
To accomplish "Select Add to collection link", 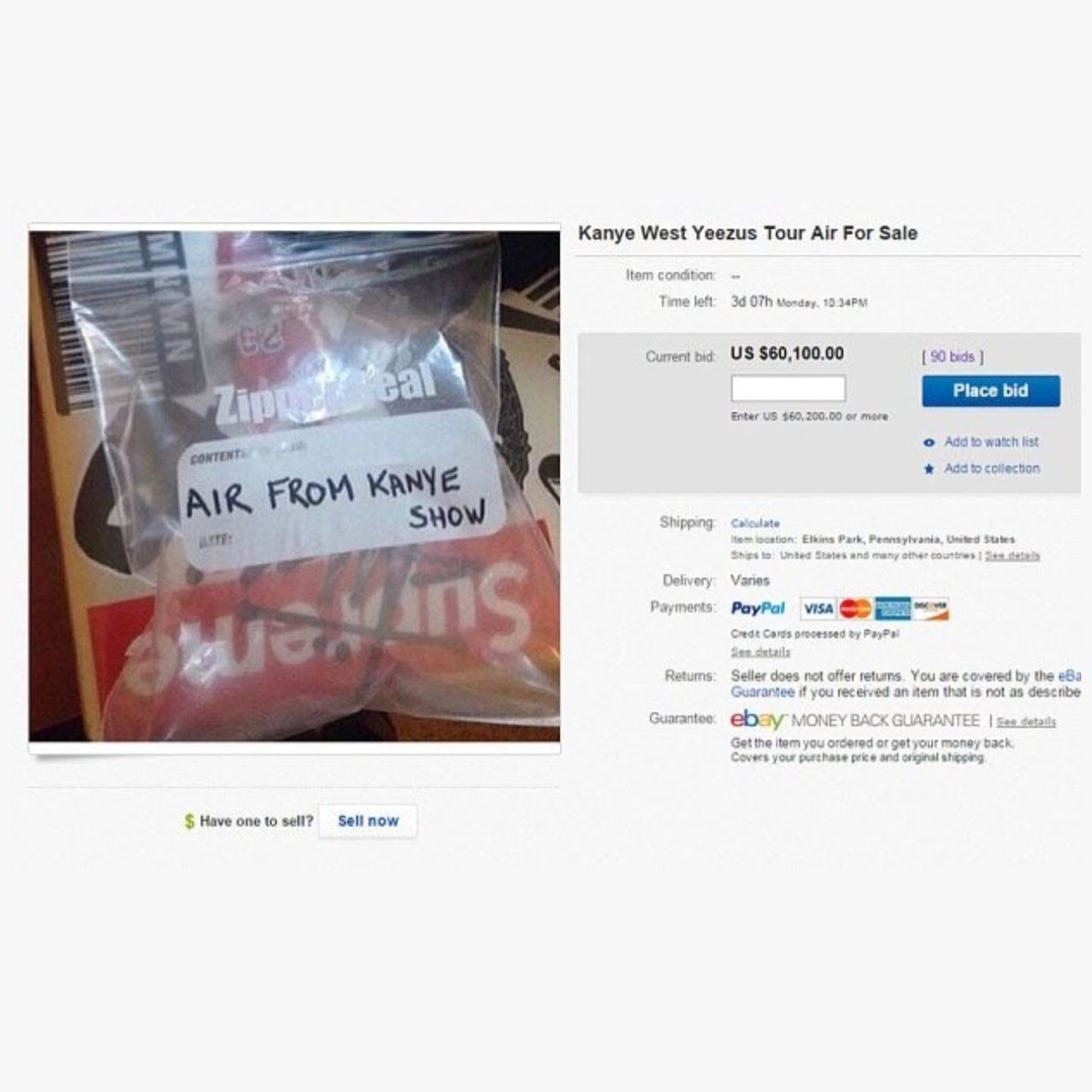I will pos(992,468).
